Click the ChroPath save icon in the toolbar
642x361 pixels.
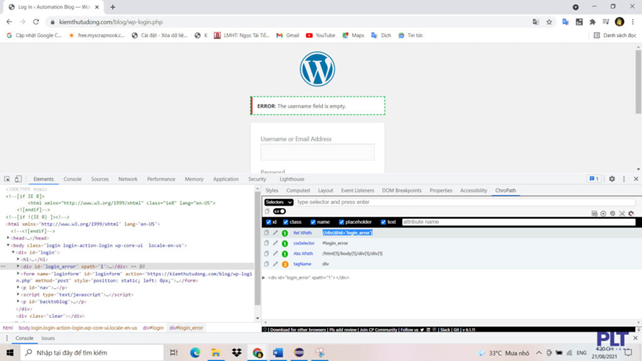click(x=594, y=213)
